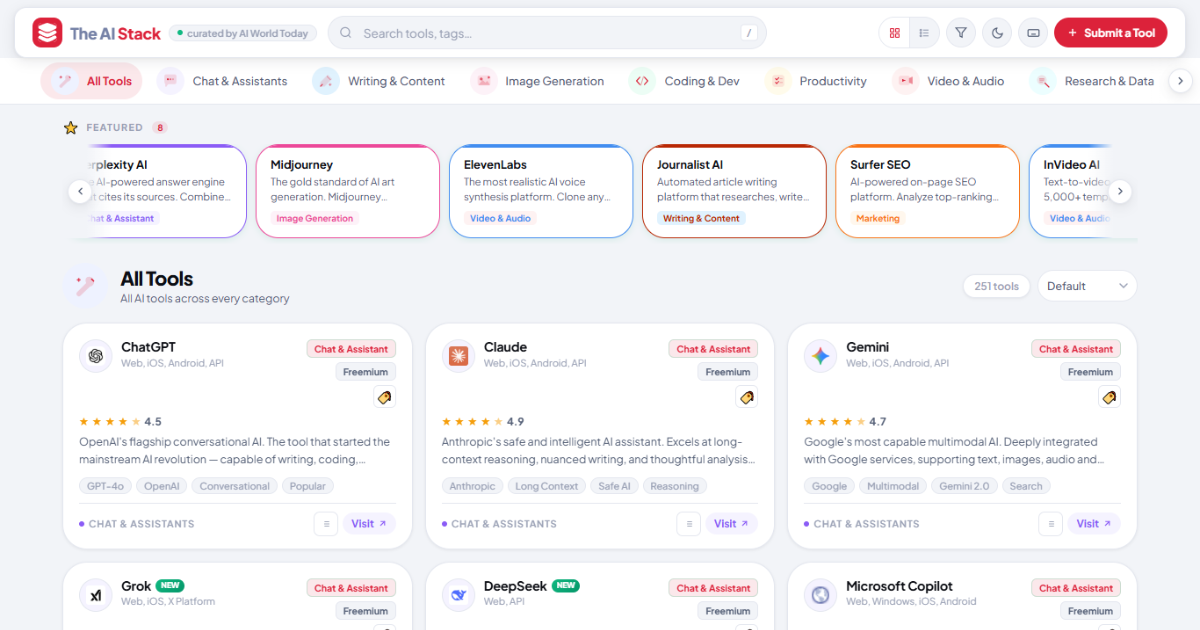Open the Default sort dropdown

click(x=1087, y=286)
